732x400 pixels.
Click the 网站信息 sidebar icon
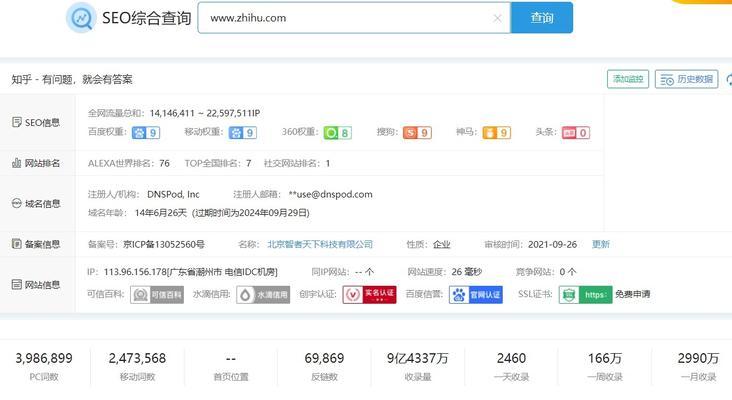coord(17,284)
